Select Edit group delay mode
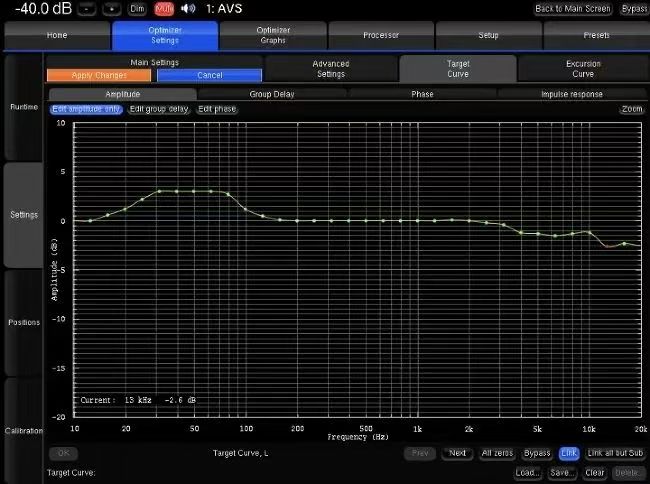The image size is (650, 484). [159, 109]
